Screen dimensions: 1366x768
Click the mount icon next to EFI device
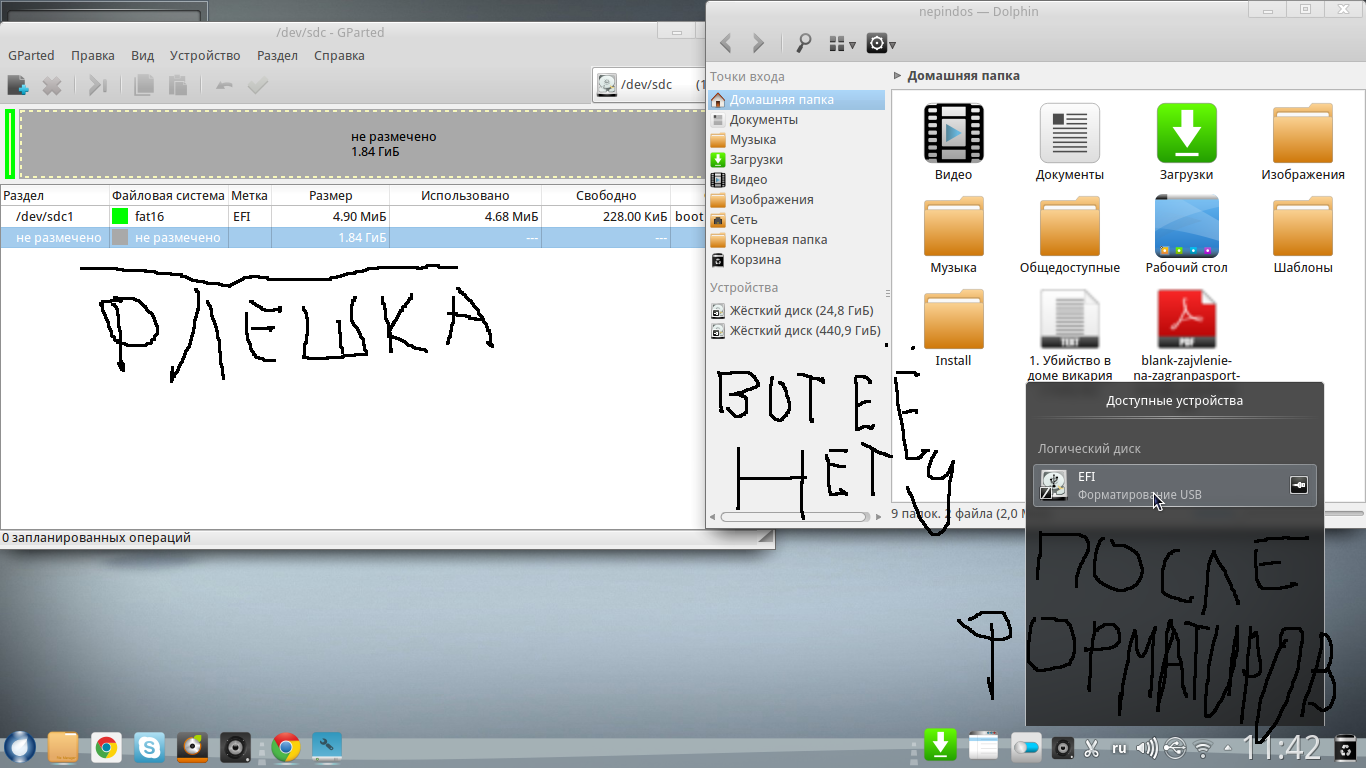1298,485
